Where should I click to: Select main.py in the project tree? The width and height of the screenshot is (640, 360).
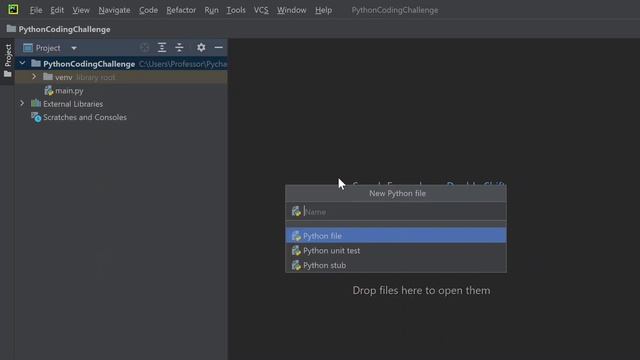69,91
